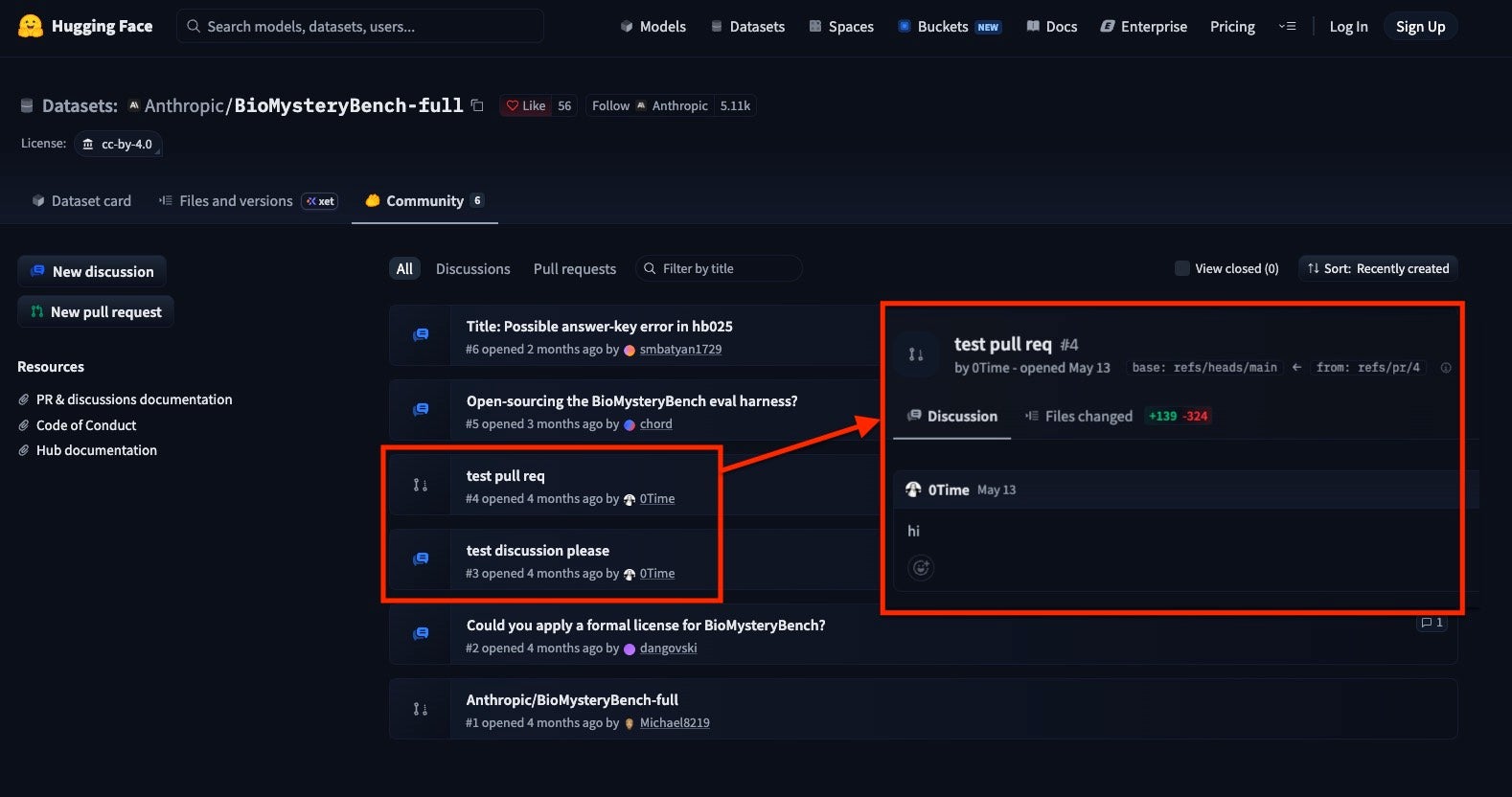Open the Files and versions tab
This screenshot has height=797, width=1512.
click(248, 201)
